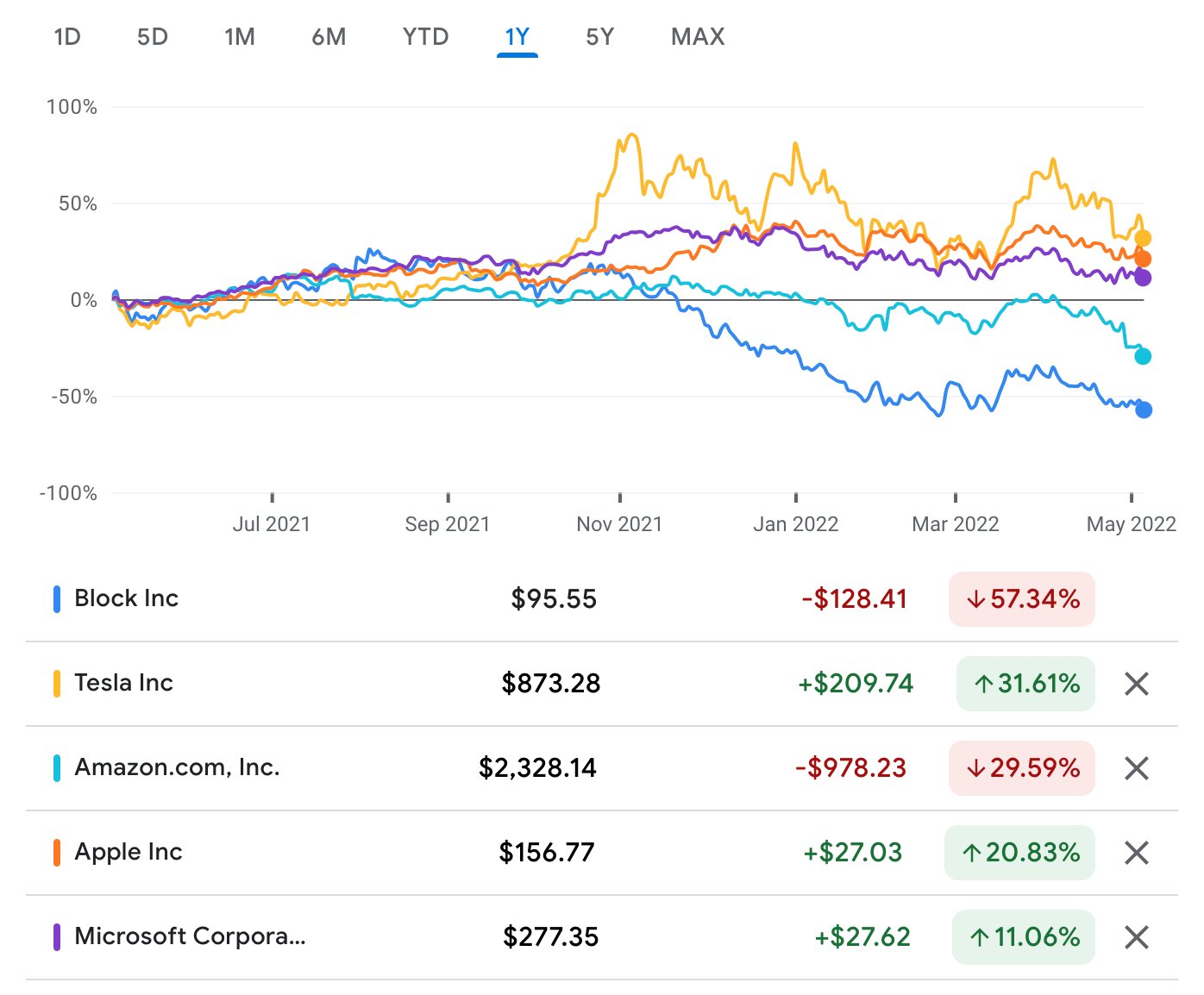Click the +$209.74 change value

click(x=856, y=684)
